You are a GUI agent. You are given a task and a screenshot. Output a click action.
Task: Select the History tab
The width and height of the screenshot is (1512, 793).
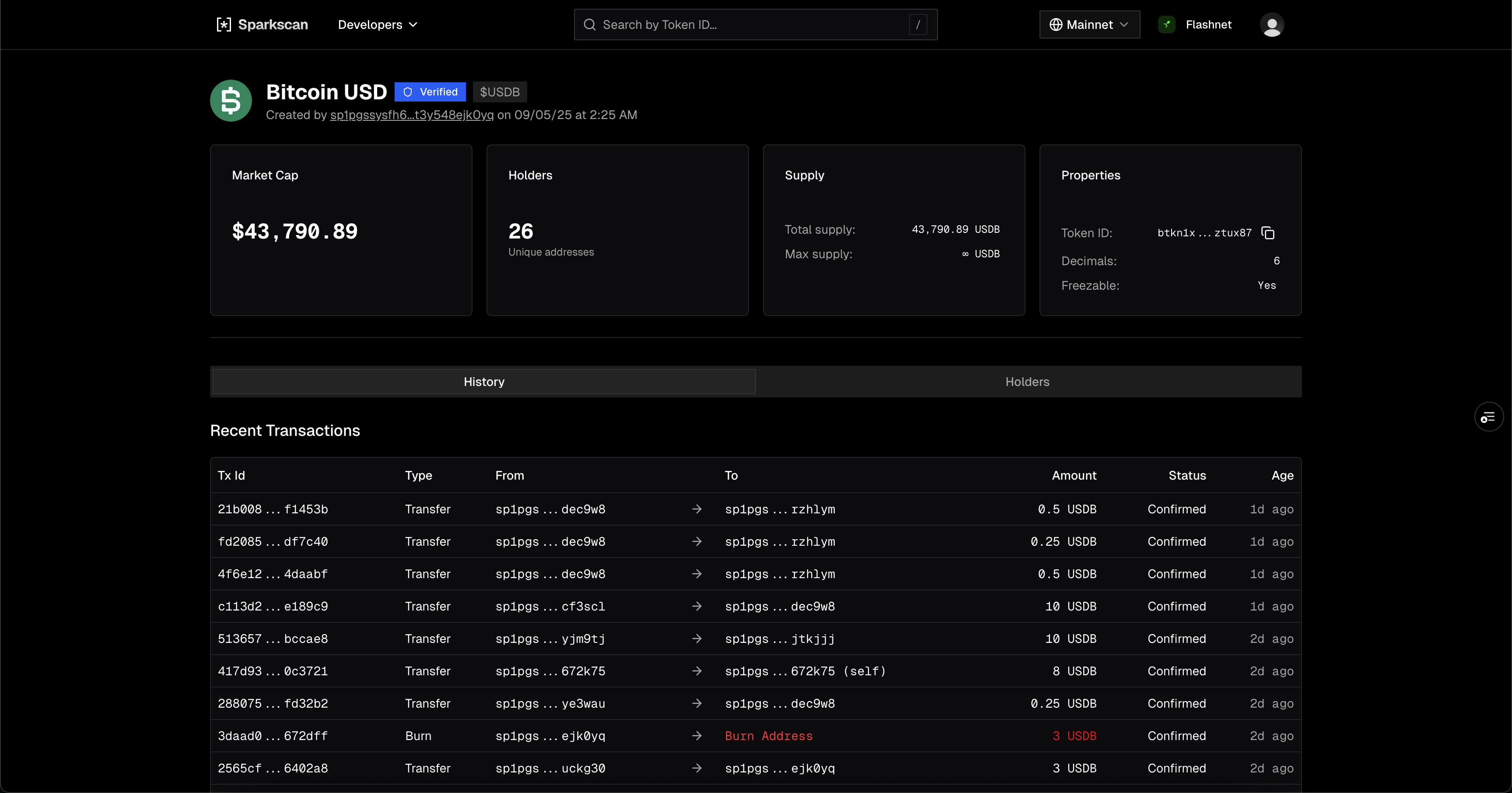pos(483,382)
